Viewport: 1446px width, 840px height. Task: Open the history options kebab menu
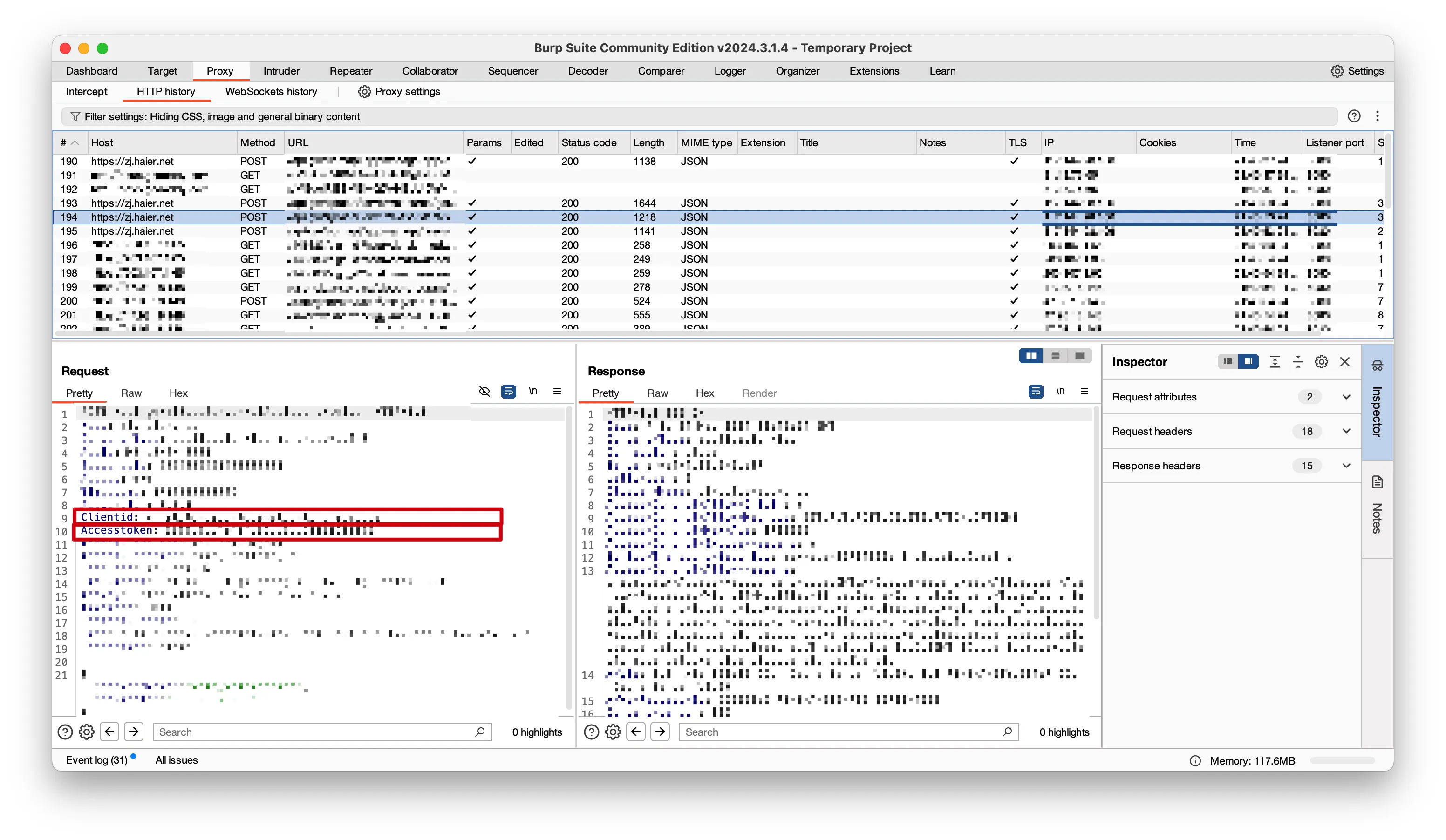click(1377, 116)
